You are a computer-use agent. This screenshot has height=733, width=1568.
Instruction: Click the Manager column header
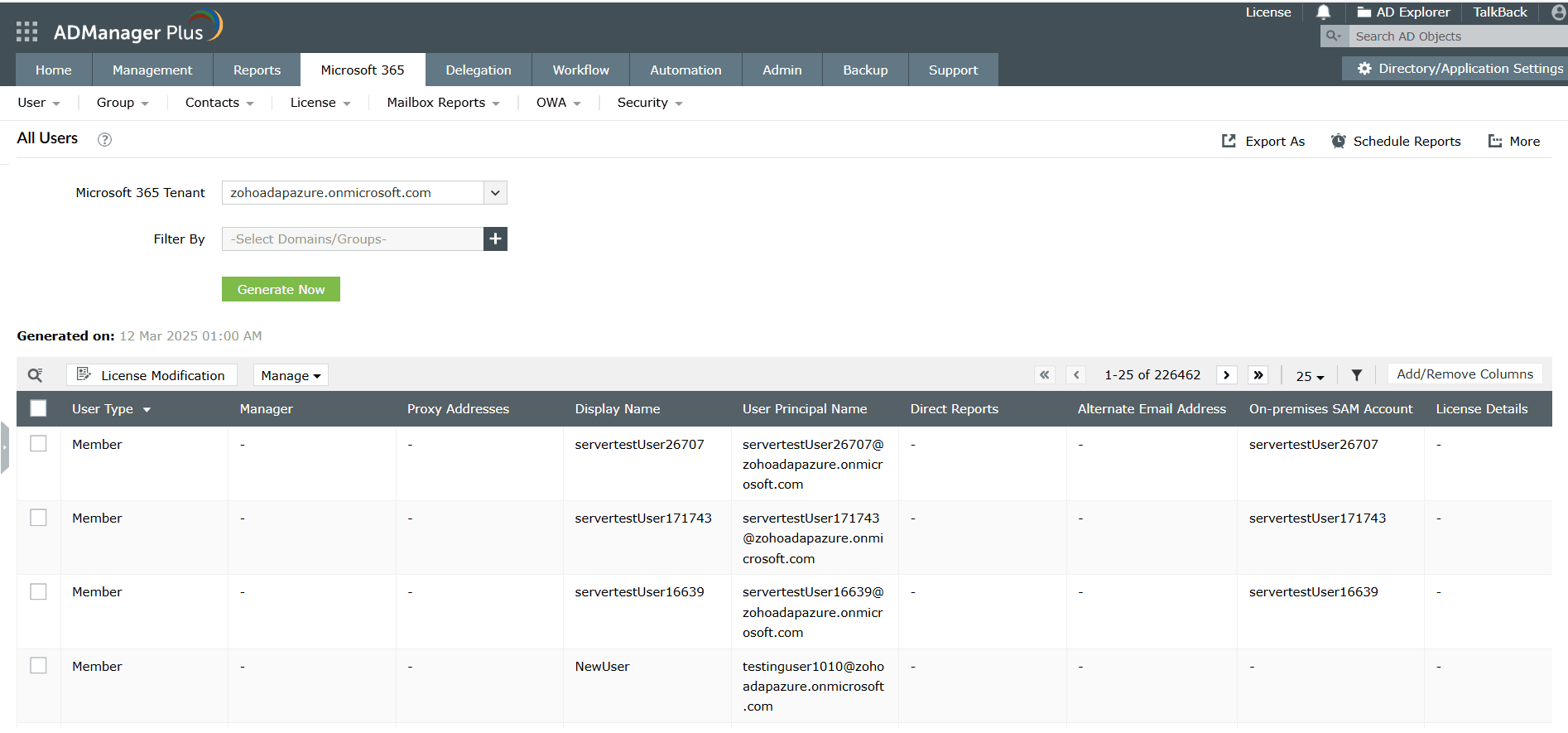[x=266, y=409]
